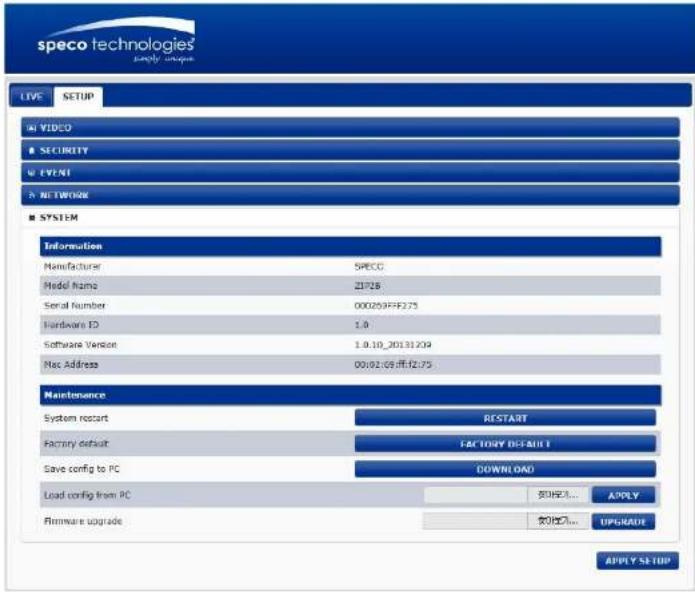Click the Model Name value
The width and height of the screenshot is (695, 592).
pyautogui.click(x=367, y=286)
